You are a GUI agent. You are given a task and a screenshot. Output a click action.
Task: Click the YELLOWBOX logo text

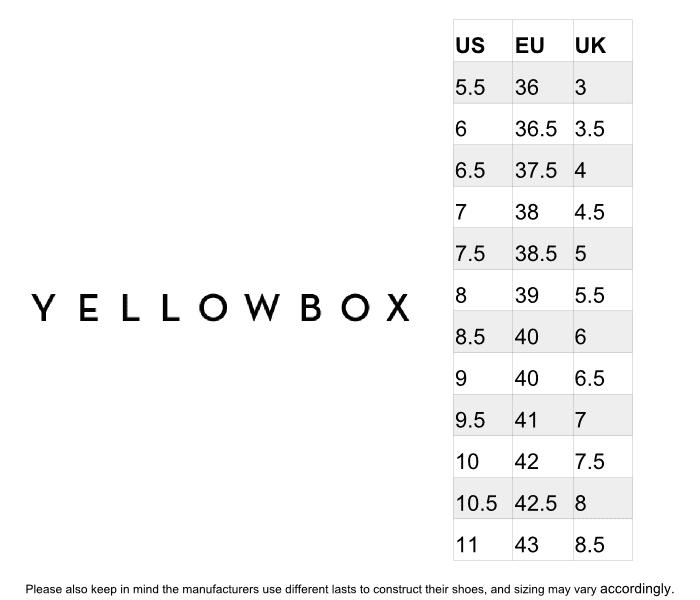coord(220,308)
